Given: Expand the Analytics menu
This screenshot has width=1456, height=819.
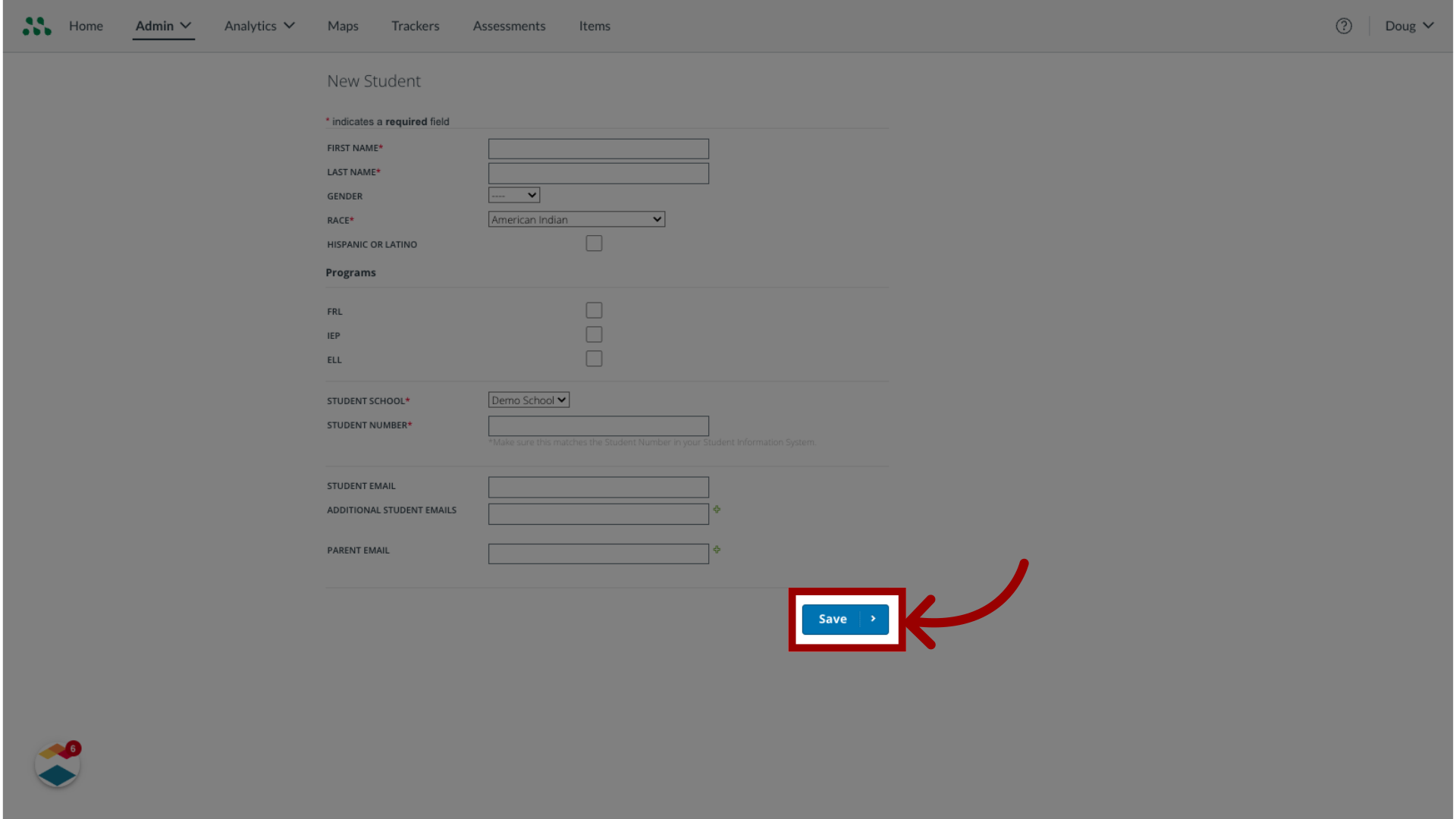Looking at the screenshot, I should (259, 26).
